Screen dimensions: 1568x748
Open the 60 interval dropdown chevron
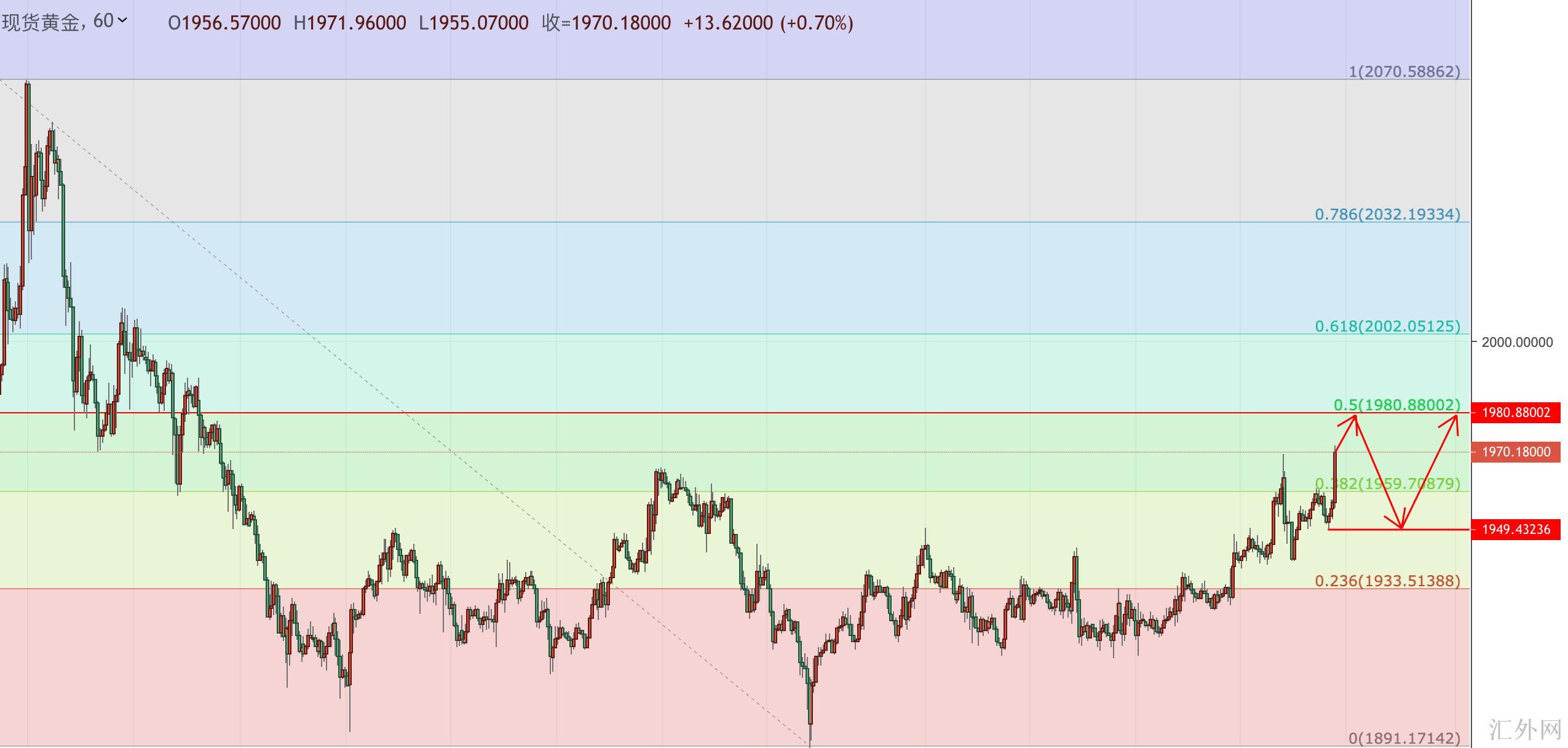click(x=122, y=20)
